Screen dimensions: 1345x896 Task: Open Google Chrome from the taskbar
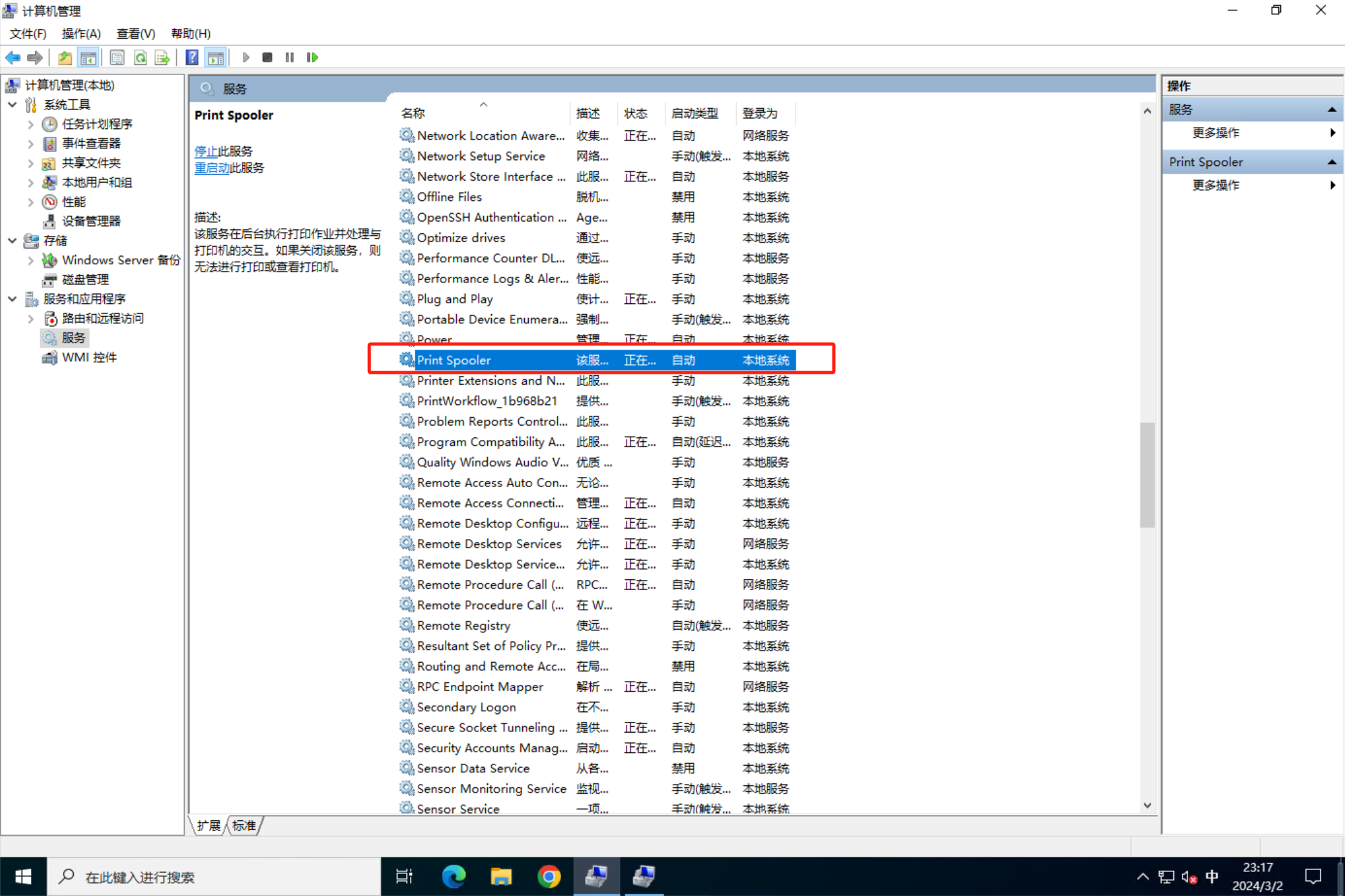548,877
